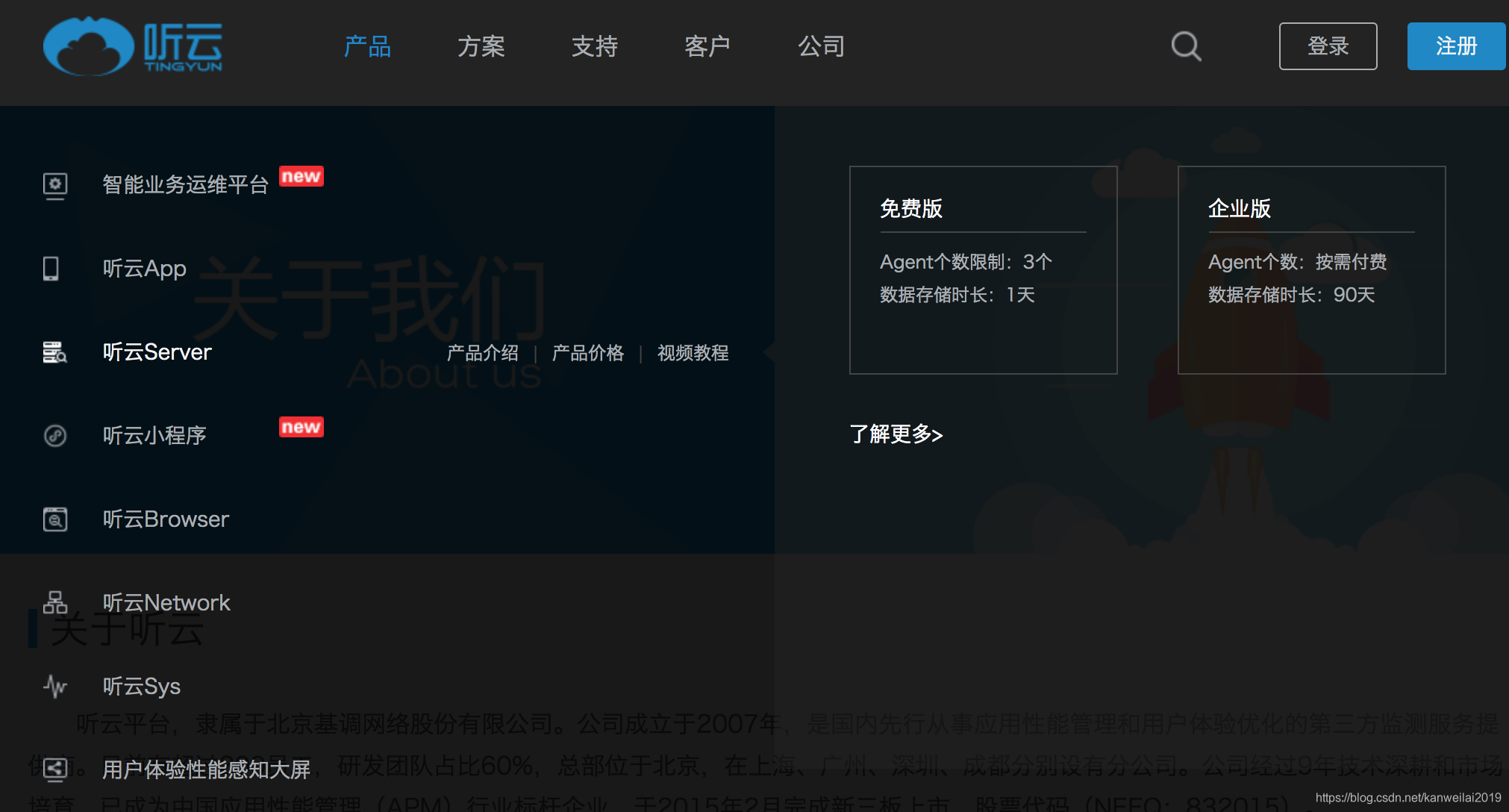This screenshot has width=1509, height=812.
Task: Open the 公司 navigation menu
Action: [821, 46]
